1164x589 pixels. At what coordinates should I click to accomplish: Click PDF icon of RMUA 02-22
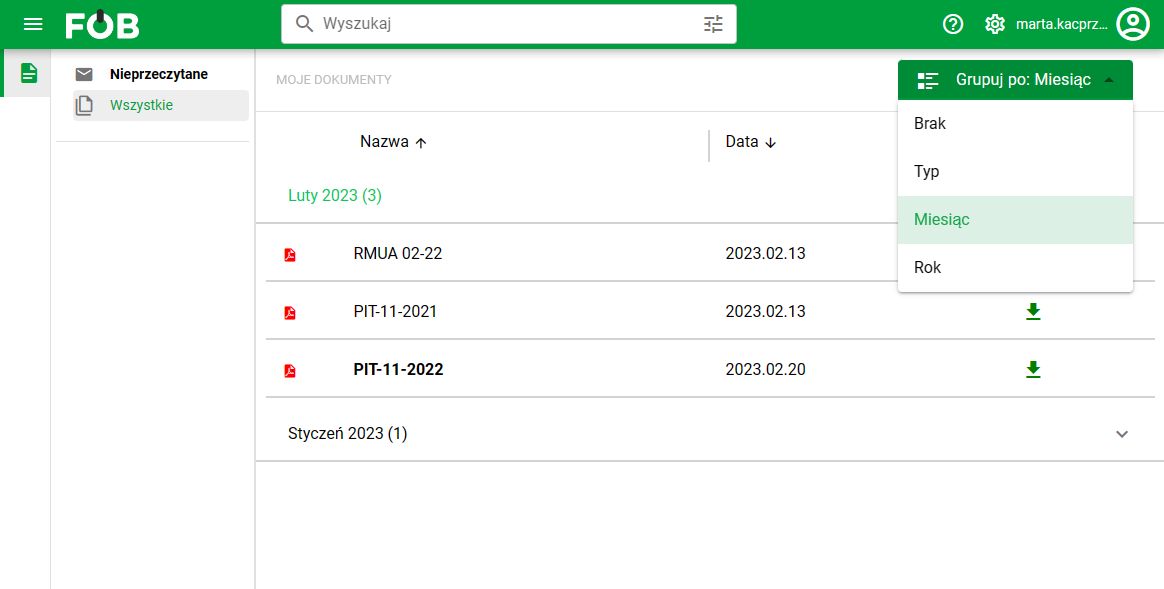click(290, 255)
